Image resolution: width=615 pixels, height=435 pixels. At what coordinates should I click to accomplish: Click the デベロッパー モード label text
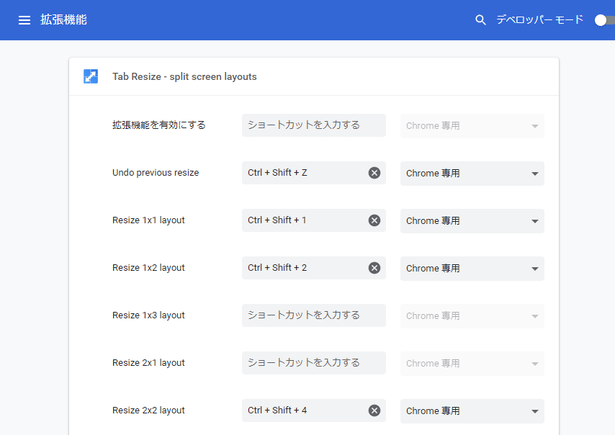[x=540, y=20]
